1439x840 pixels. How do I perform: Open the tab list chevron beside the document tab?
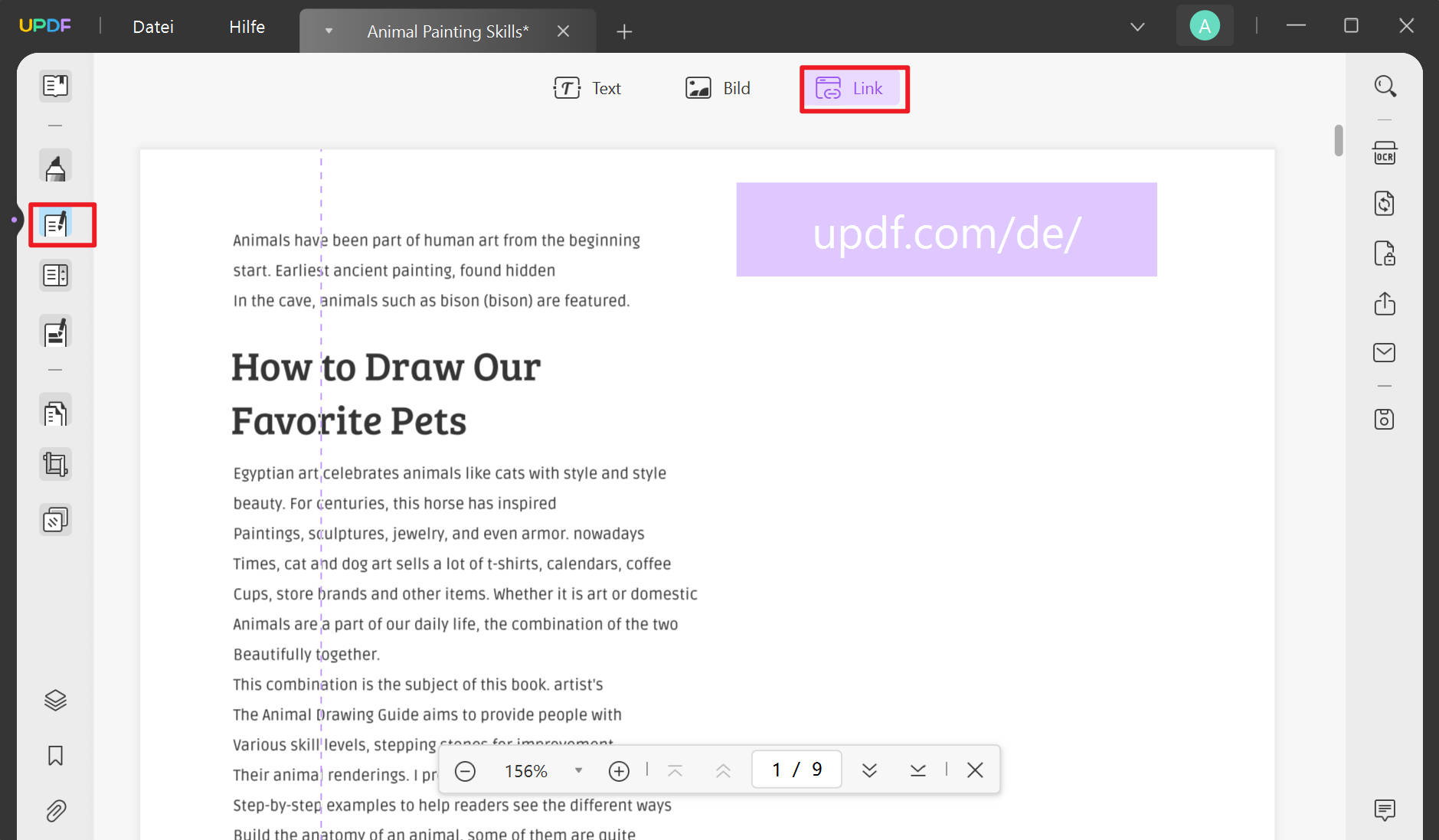coord(329,31)
